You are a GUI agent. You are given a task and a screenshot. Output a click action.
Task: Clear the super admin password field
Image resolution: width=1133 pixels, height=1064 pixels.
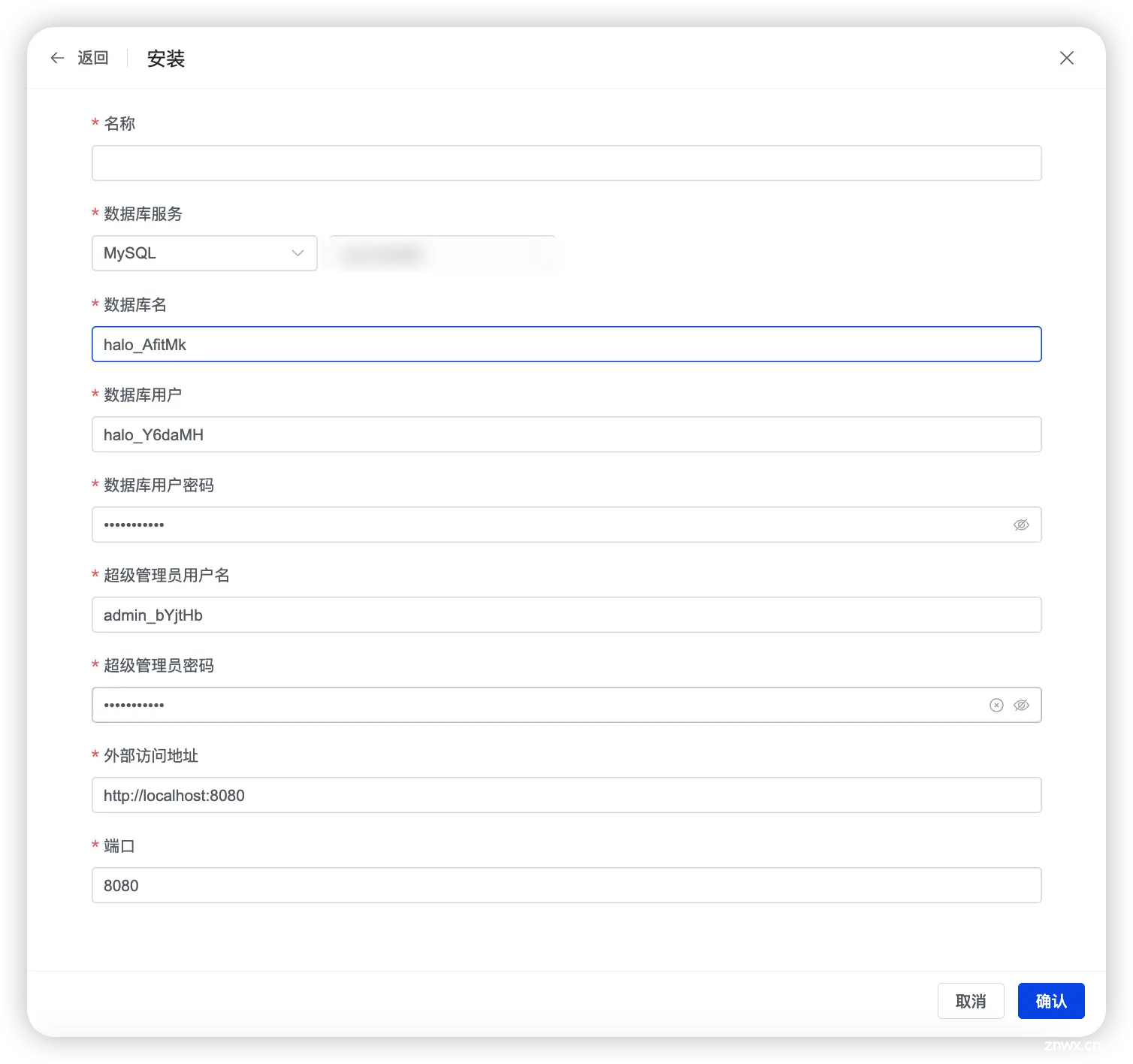(x=996, y=705)
